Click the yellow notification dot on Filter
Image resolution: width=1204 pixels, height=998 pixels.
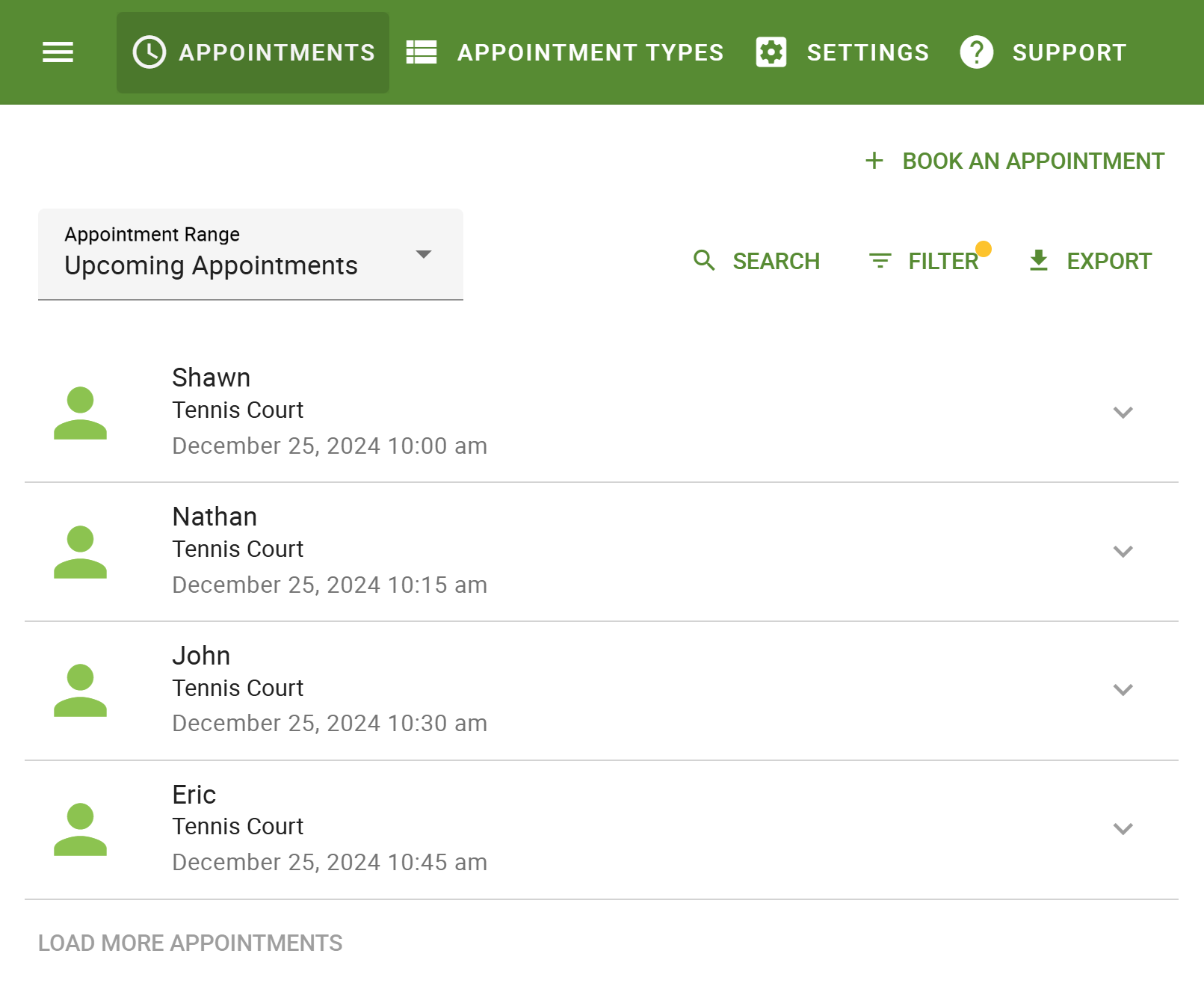pos(985,247)
